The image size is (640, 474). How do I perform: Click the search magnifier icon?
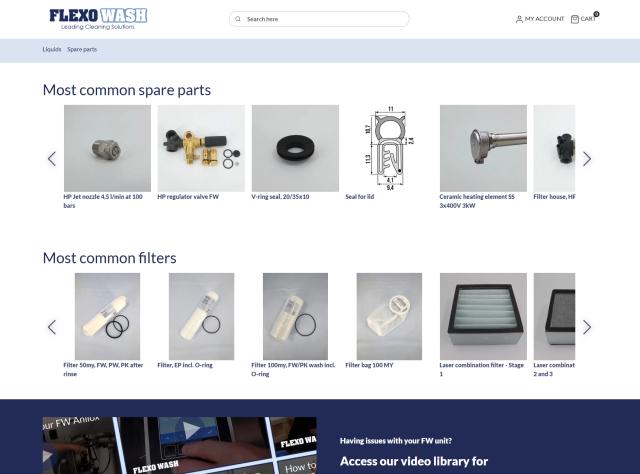point(238,19)
